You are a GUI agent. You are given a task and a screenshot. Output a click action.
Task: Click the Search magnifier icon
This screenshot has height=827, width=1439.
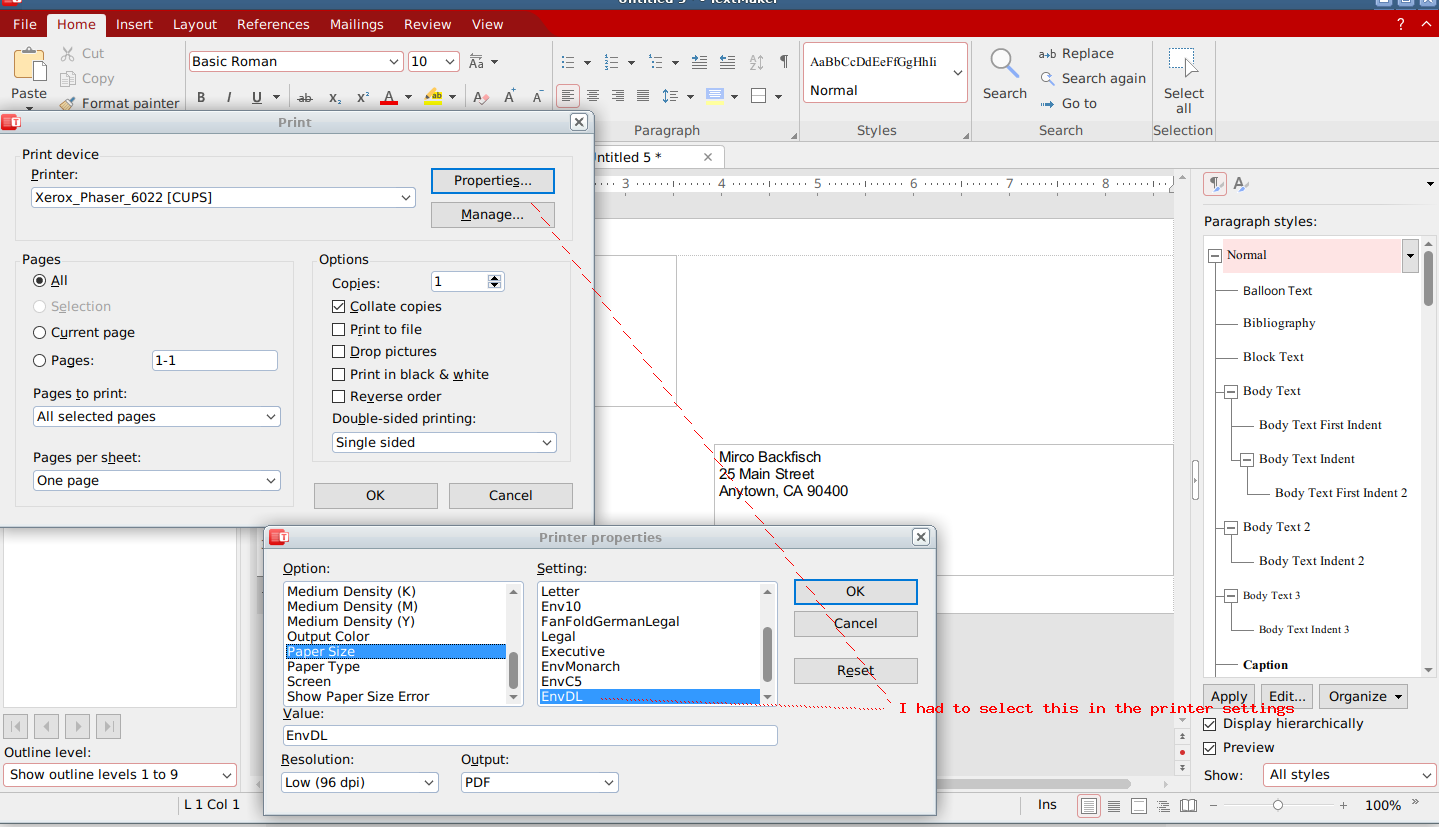1004,64
